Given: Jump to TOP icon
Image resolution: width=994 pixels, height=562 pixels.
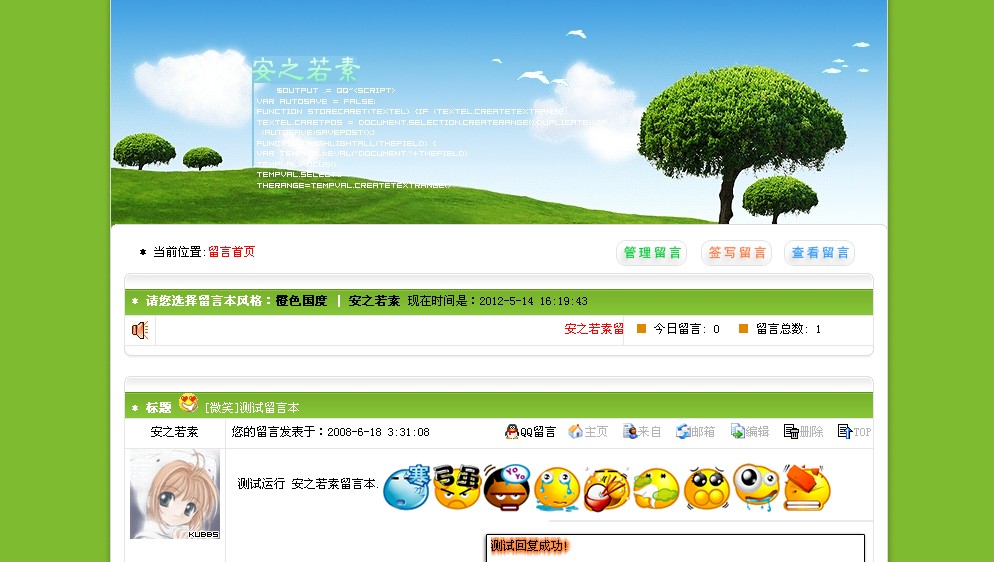Looking at the screenshot, I should pyautogui.click(x=845, y=431).
